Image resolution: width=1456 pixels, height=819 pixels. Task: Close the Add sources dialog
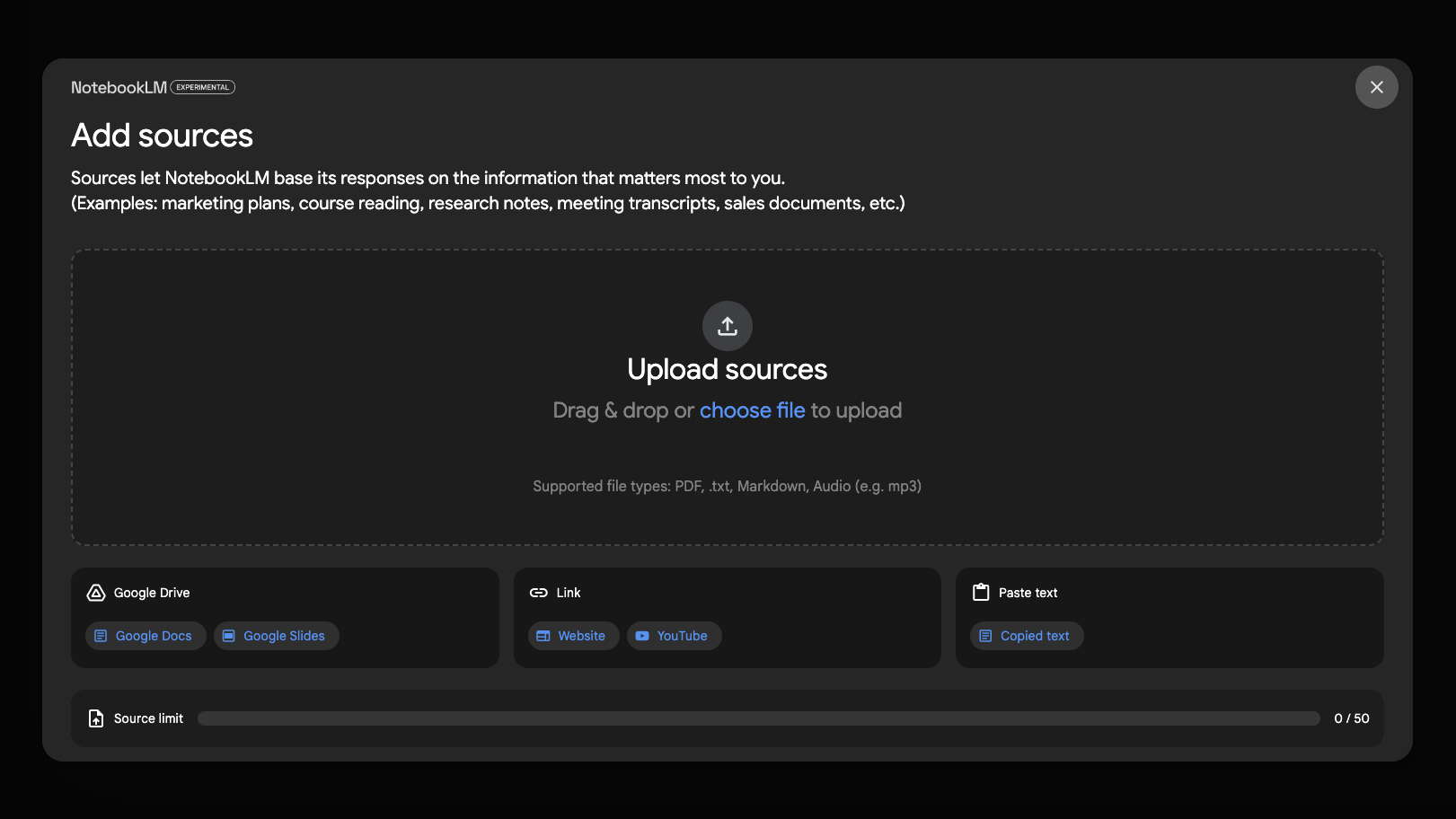[1376, 87]
